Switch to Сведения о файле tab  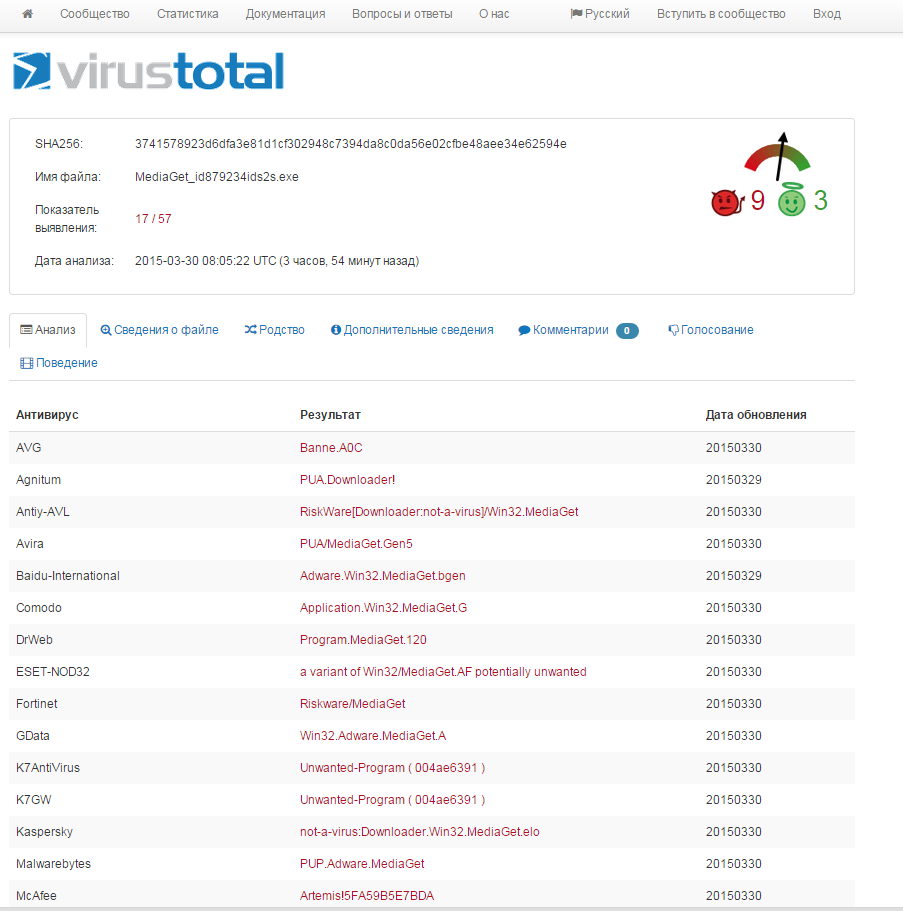coord(159,330)
